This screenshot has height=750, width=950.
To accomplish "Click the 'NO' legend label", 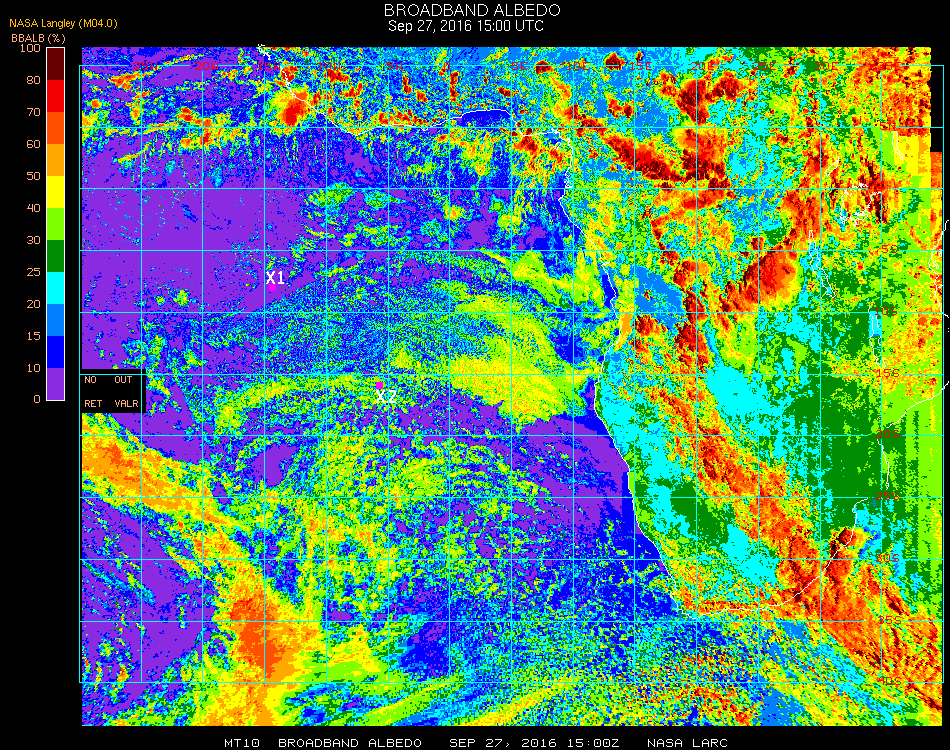I will click(x=90, y=380).
